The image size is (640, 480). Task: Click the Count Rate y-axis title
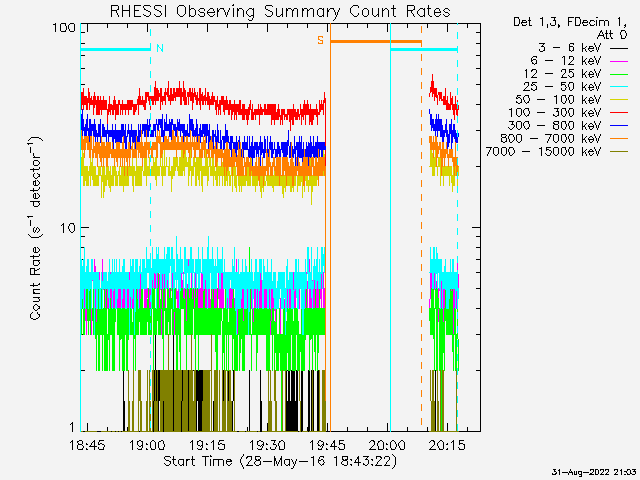tap(36, 229)
